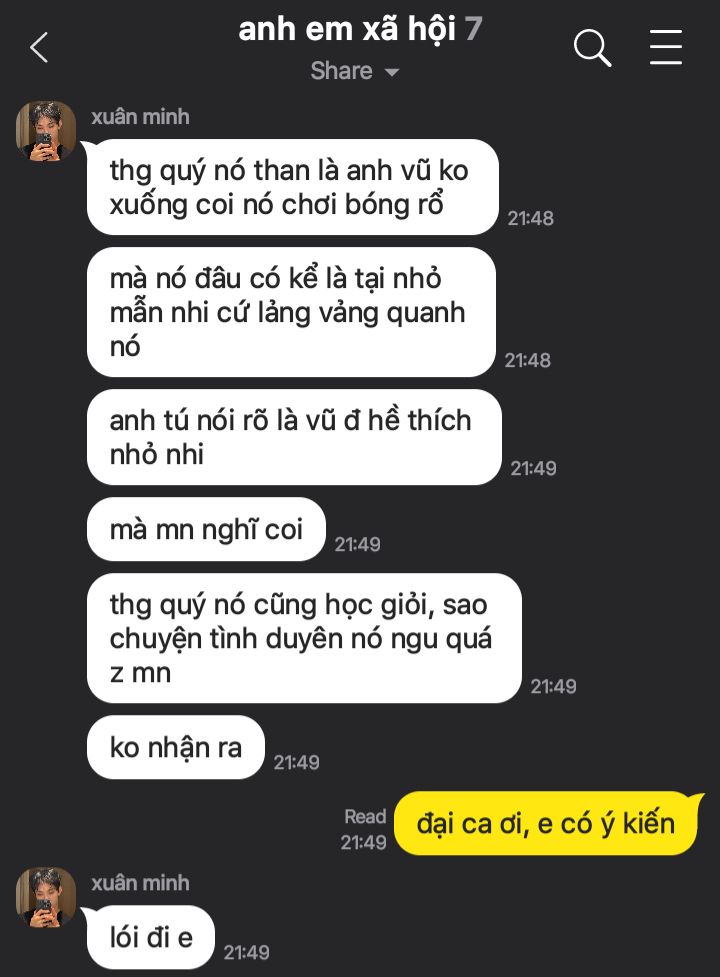Select the message about chơi bóng rổ
This screenshot has height=977, width=720.
click(x=293, y=187)
